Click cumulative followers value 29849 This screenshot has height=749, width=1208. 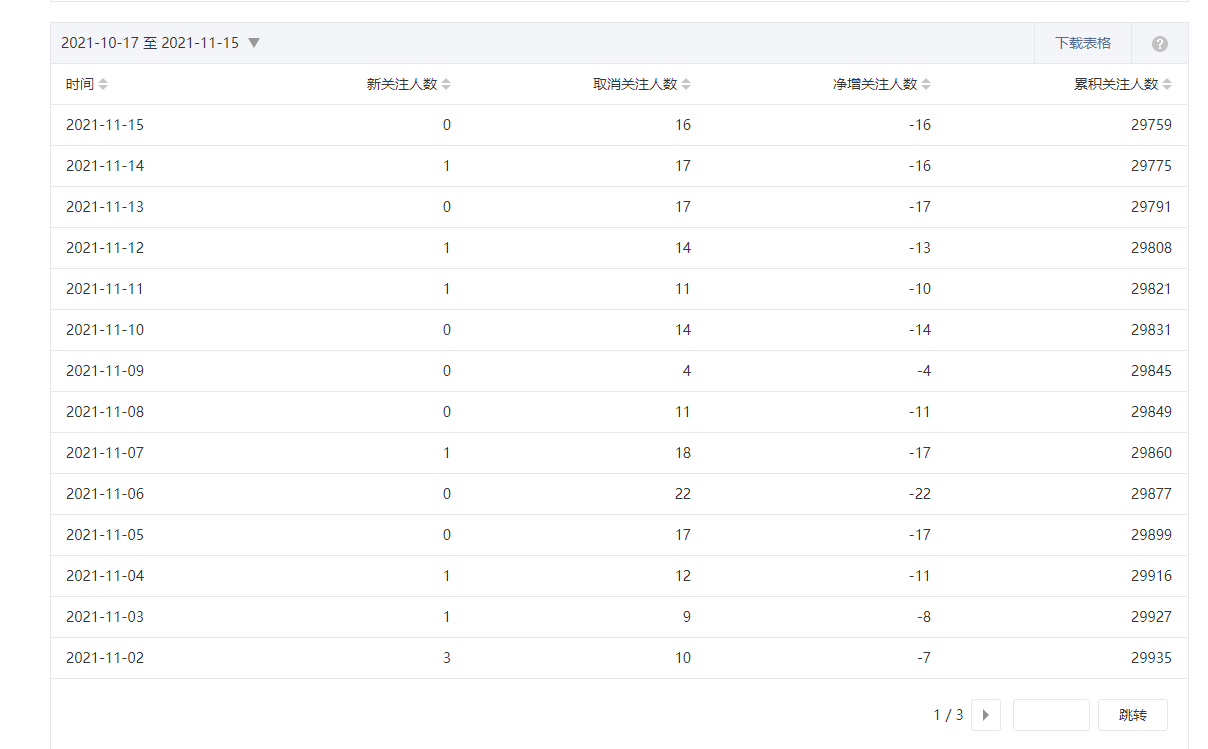(1151, 412)
